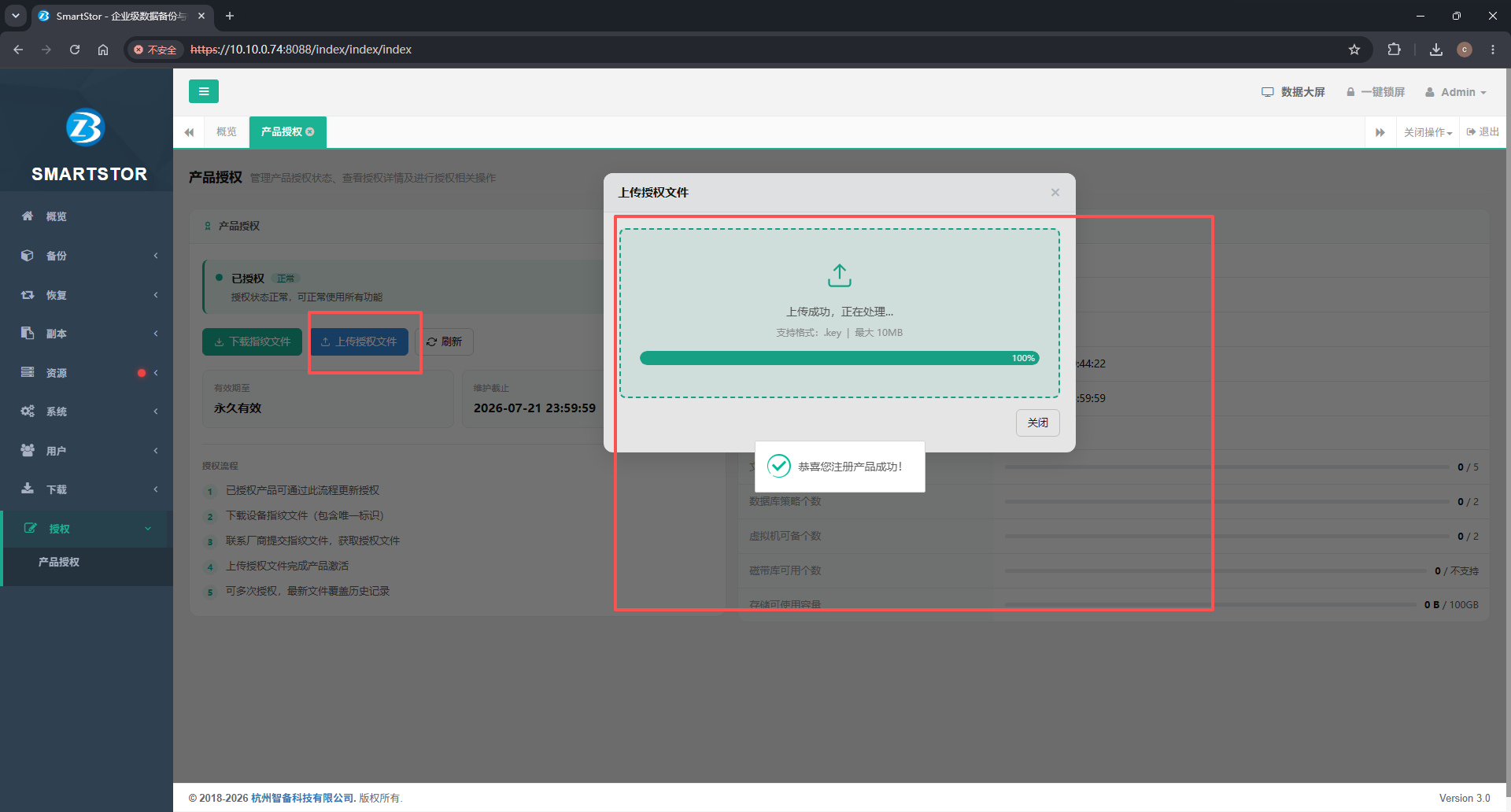Click 下载指纹文件 button
Image resolution: width=1511 pixels, height=812 pixels.
[252, 341]
